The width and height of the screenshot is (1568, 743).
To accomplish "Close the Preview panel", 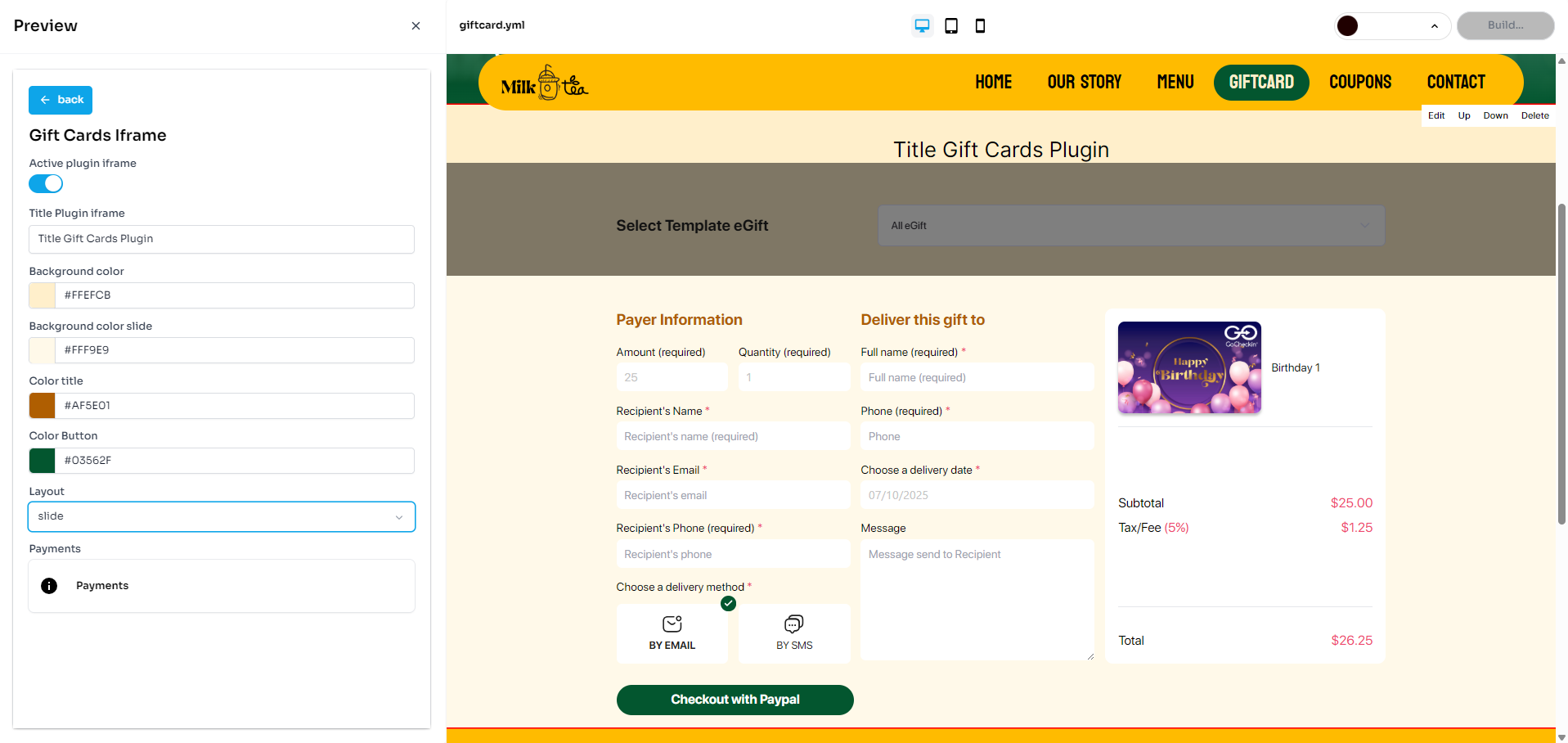I will pos(416,26).
